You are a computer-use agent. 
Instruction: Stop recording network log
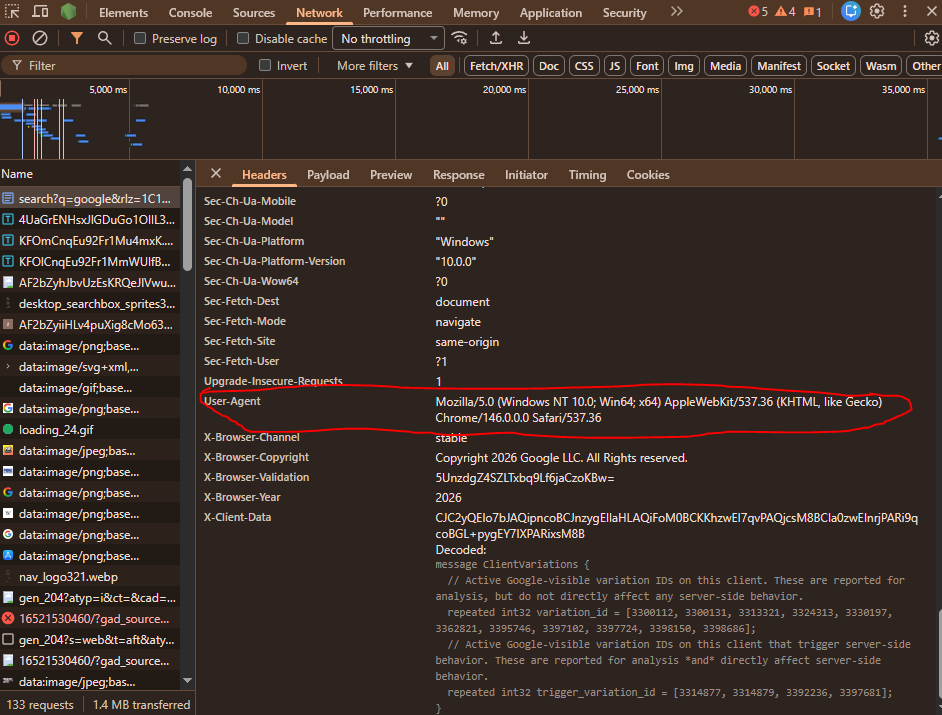click(x=12, y=38)
